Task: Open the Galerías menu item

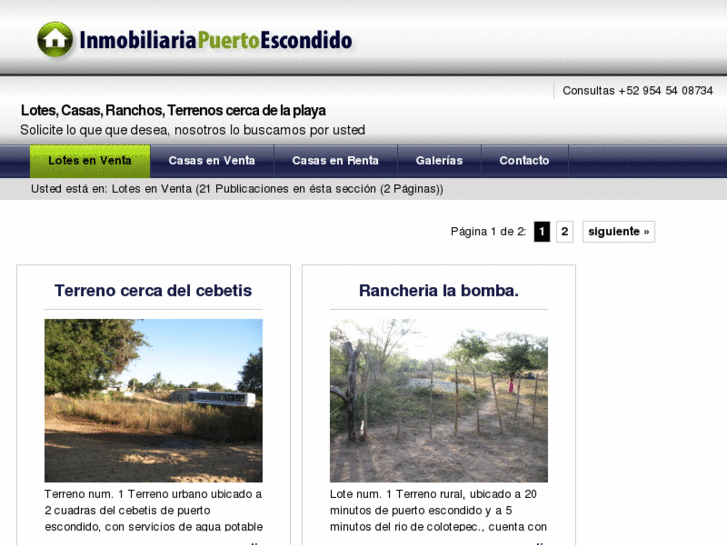Action: [x=439, y=160]
